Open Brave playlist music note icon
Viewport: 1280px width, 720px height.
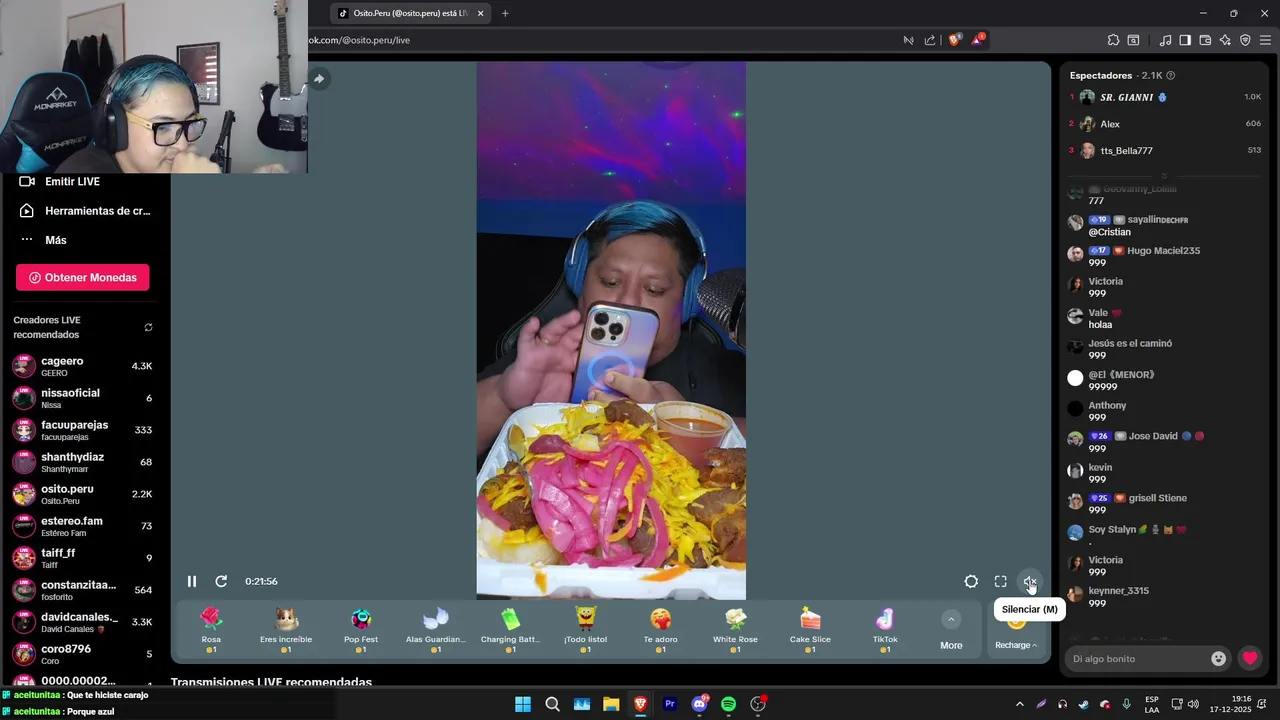click(x=1165, y=40)
